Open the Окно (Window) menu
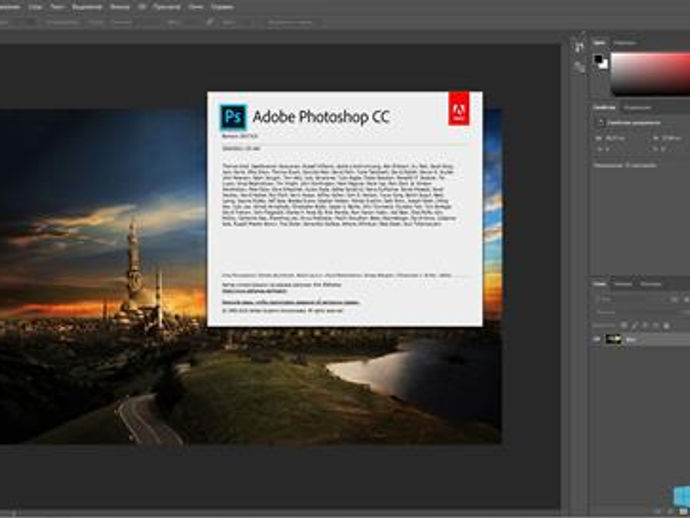Image resolution: width=690 pixels, height=518 pixels. pyautogui.click(x=195, y=7)
